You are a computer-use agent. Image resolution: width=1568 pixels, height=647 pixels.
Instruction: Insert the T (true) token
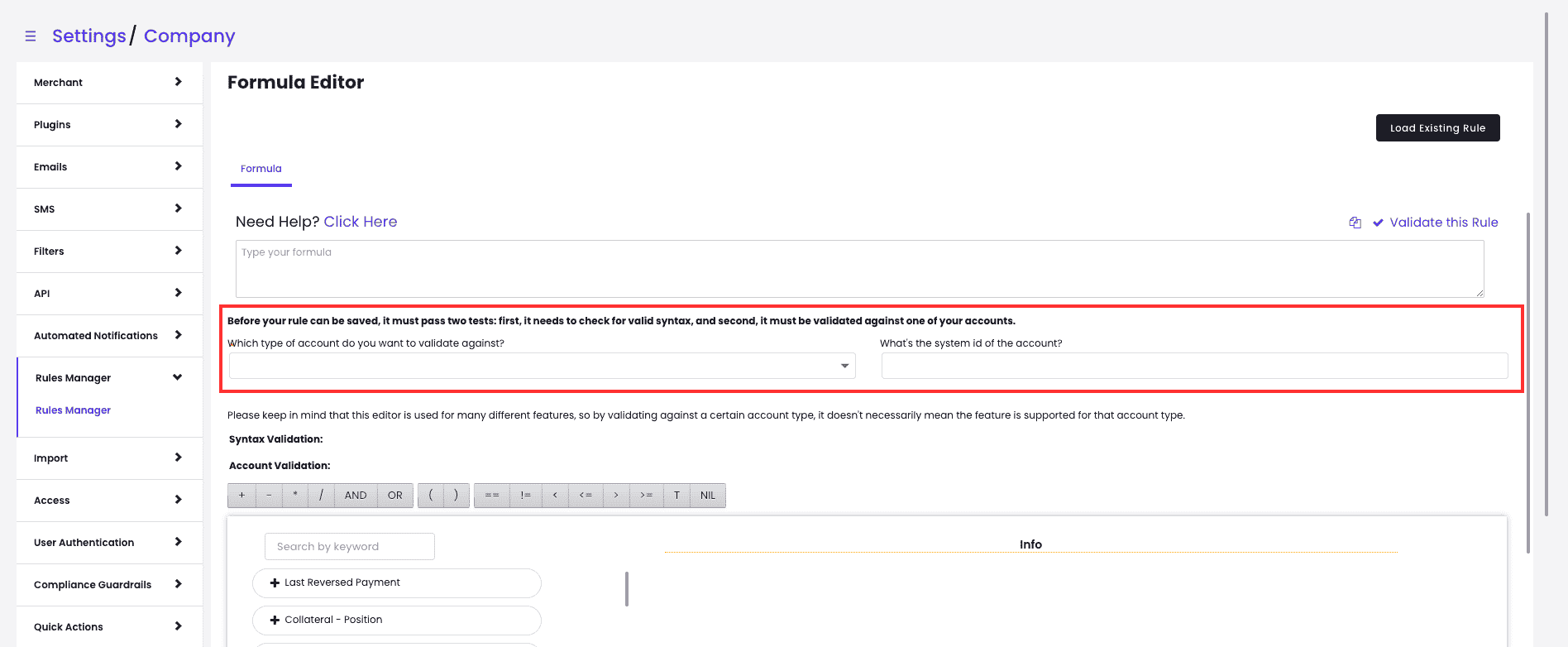coord(676,496)
